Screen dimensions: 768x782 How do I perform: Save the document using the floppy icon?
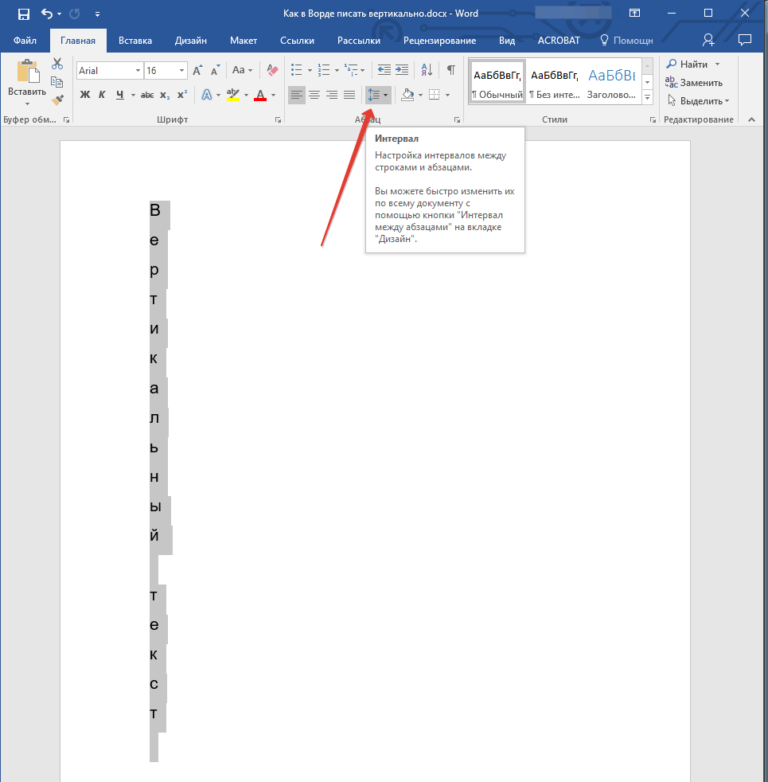(23, 14)
